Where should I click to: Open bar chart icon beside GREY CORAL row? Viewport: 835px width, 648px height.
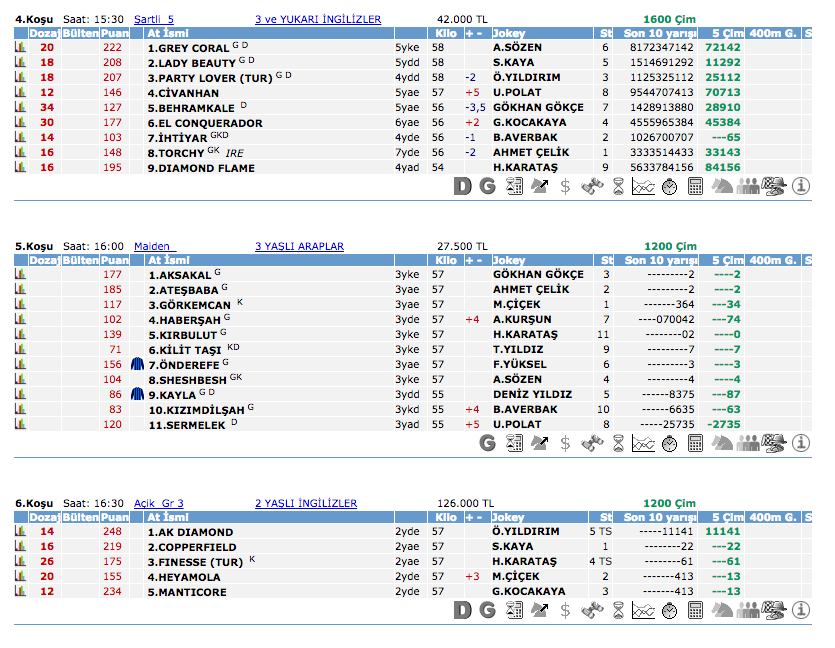(20, 47)
